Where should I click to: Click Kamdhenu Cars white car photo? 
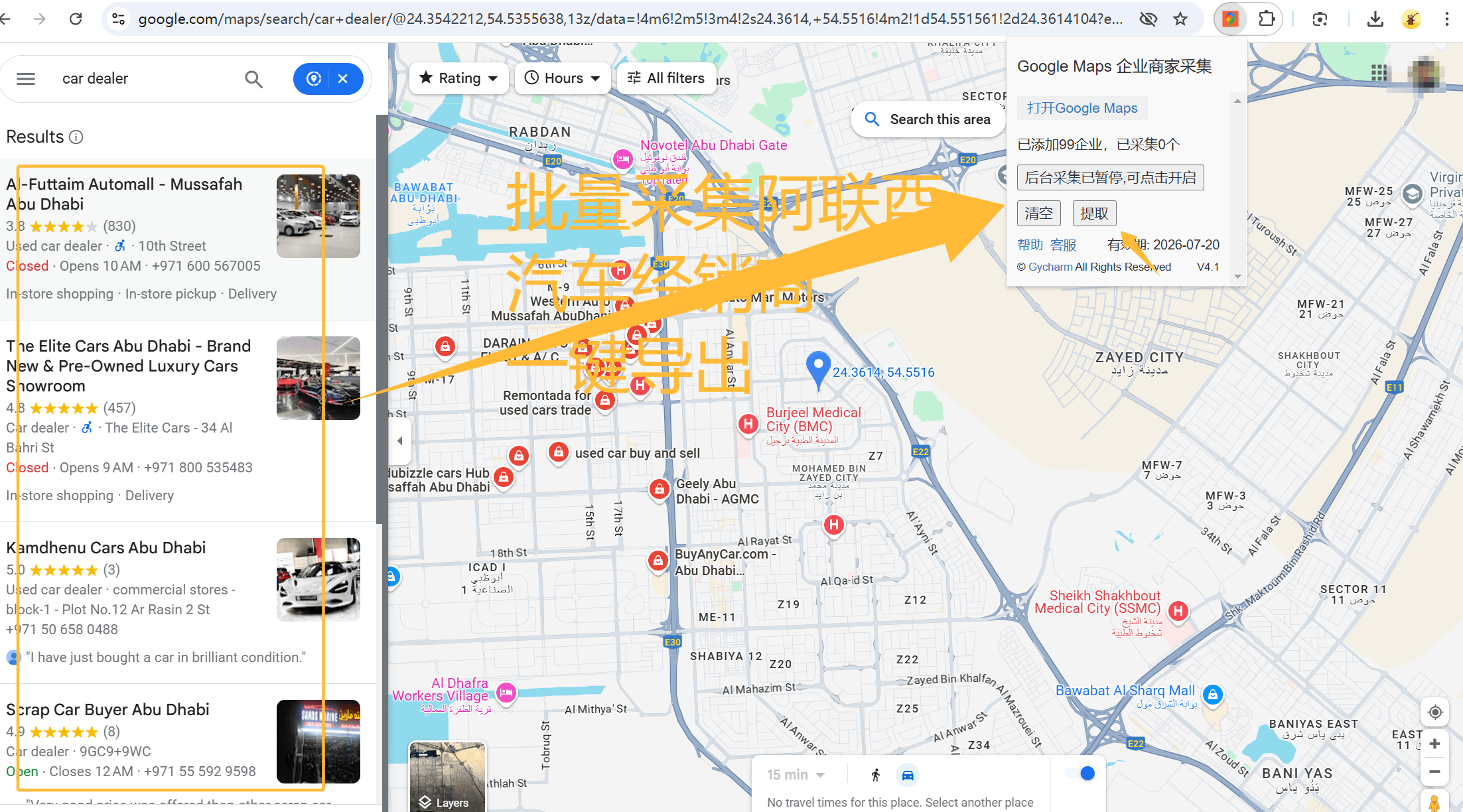(318, 580)
